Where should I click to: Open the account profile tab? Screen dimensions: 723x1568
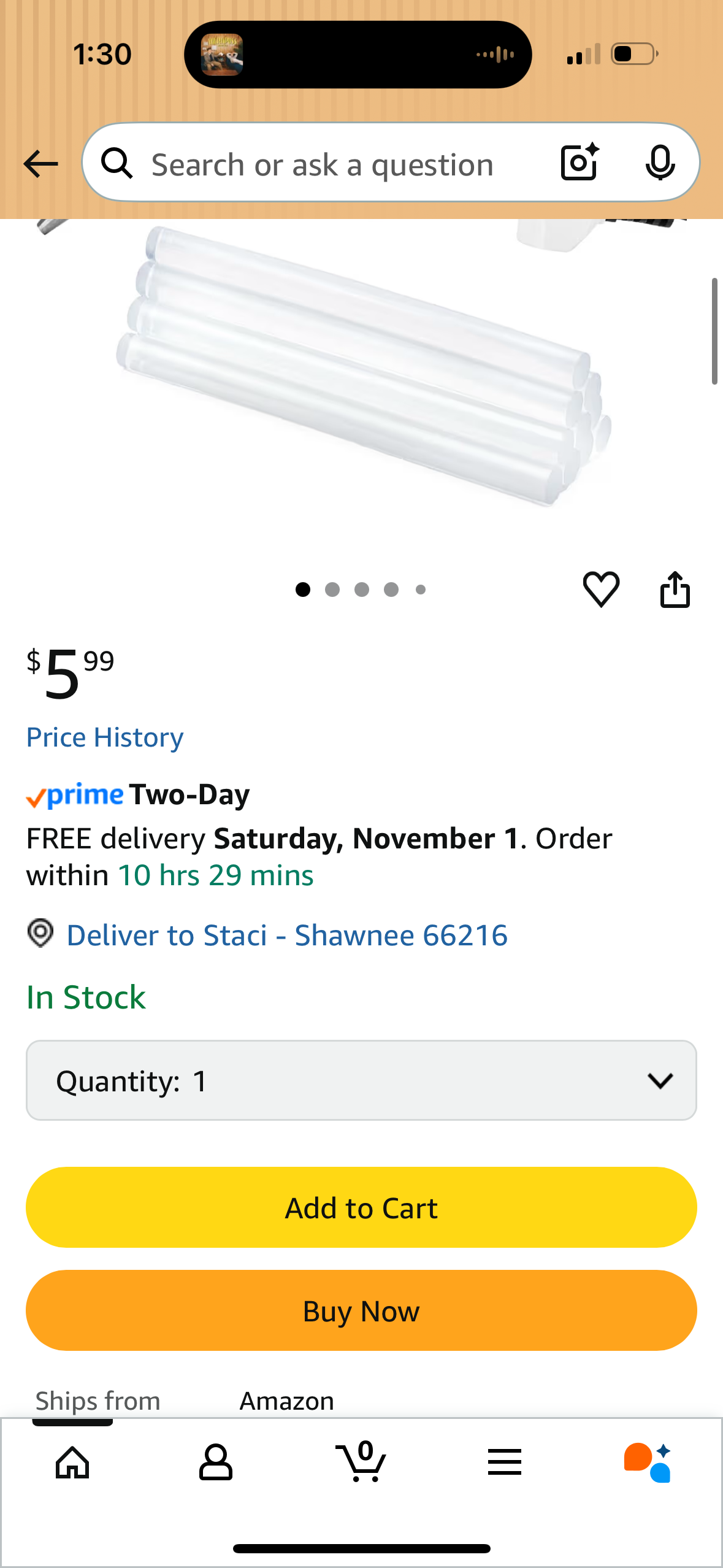(216, 1462)
